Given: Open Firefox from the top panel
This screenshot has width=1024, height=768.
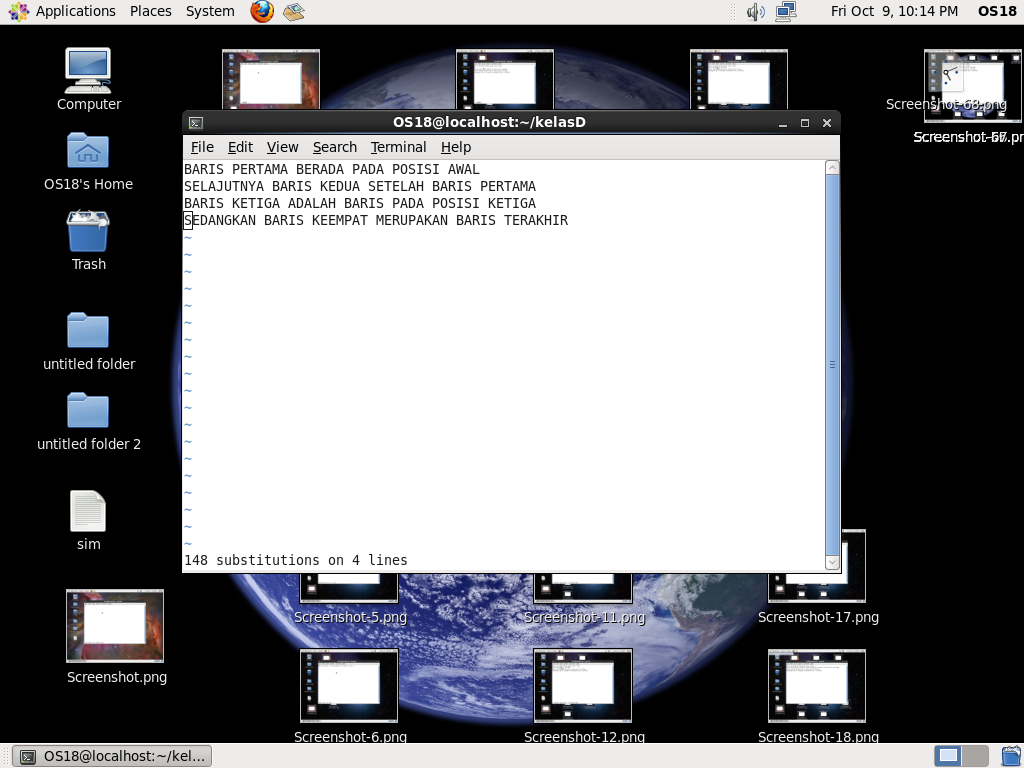Looking at the screenshot, I should [260, 12].
